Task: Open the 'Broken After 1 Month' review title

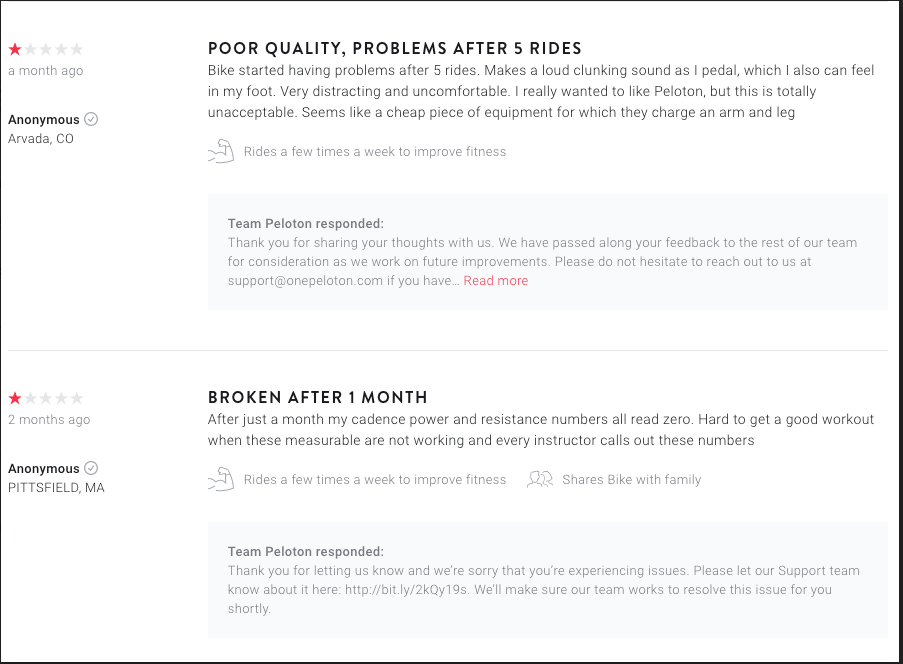Action: pos(318,397)
